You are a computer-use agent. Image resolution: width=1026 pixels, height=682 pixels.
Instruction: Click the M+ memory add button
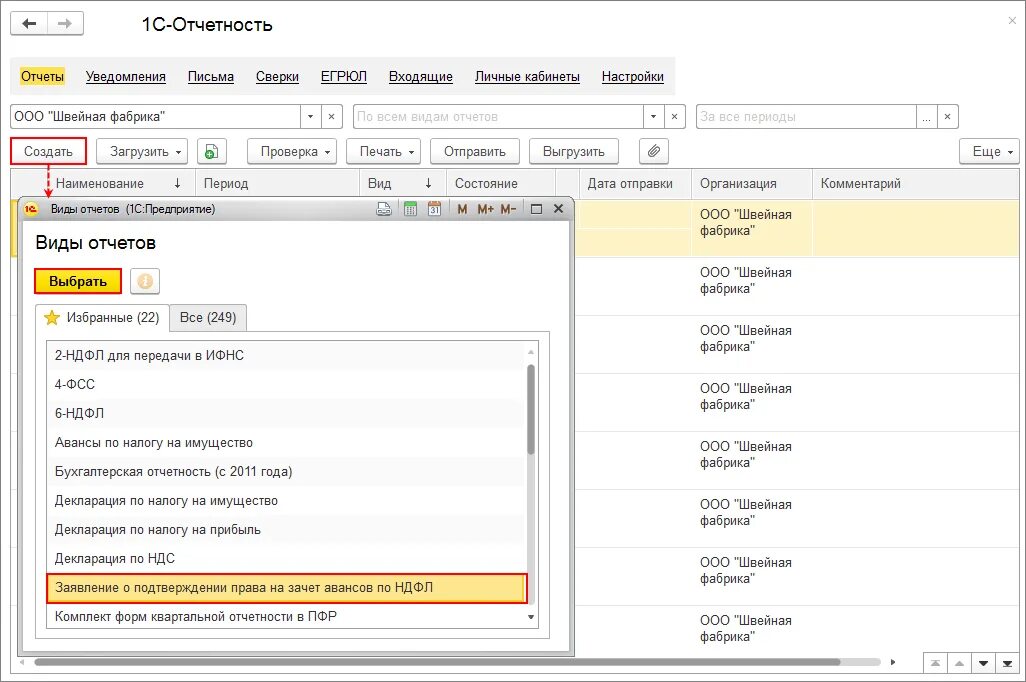click(x=485, y=209)
